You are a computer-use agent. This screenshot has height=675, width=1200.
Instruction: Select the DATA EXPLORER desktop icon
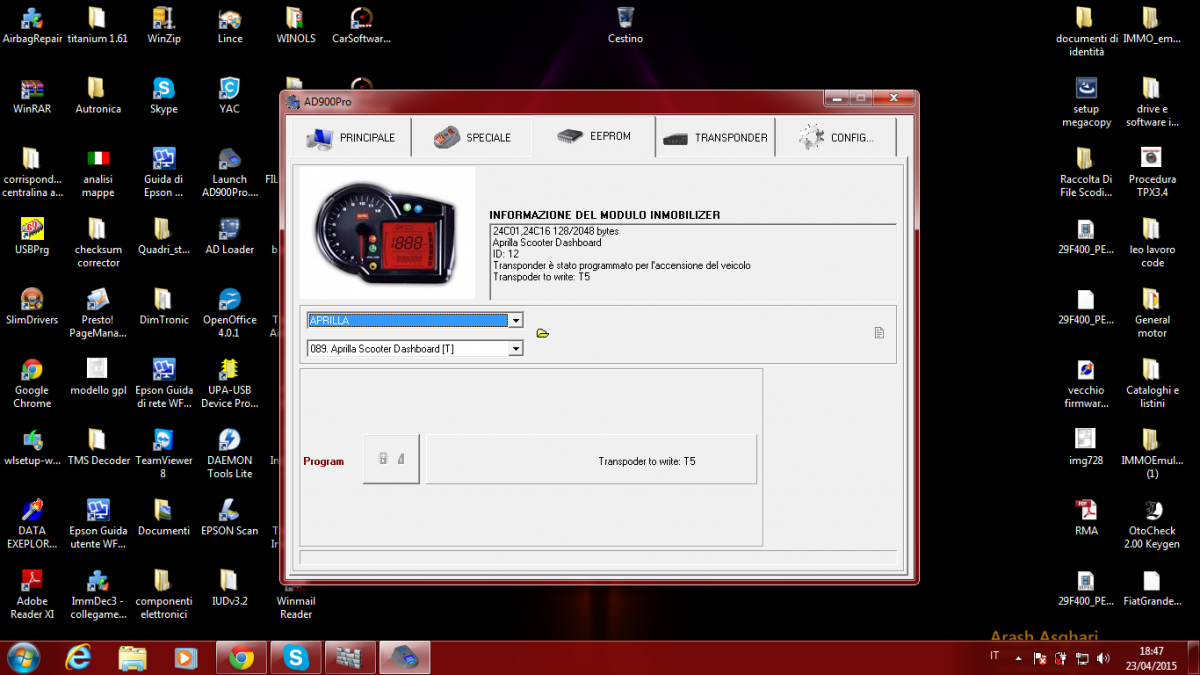pos(32,524)
